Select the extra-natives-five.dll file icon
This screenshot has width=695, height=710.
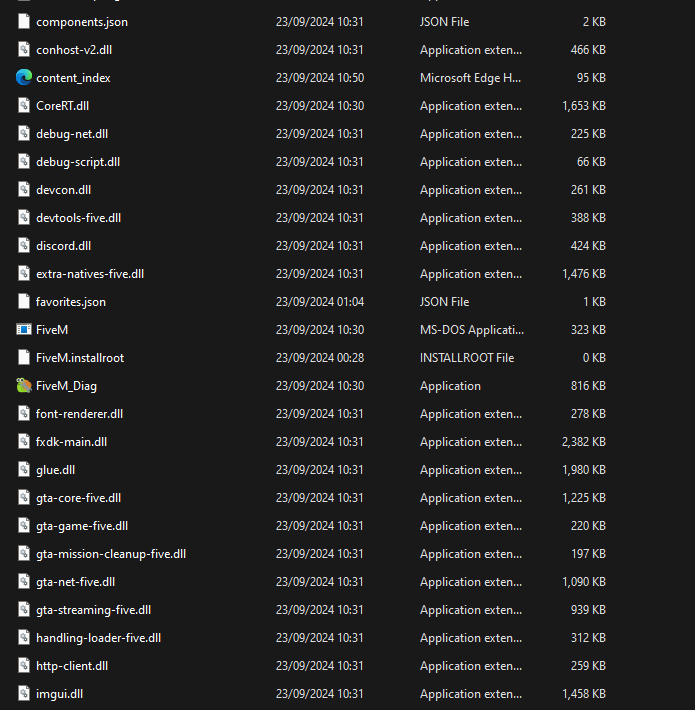tap(24, 273)
